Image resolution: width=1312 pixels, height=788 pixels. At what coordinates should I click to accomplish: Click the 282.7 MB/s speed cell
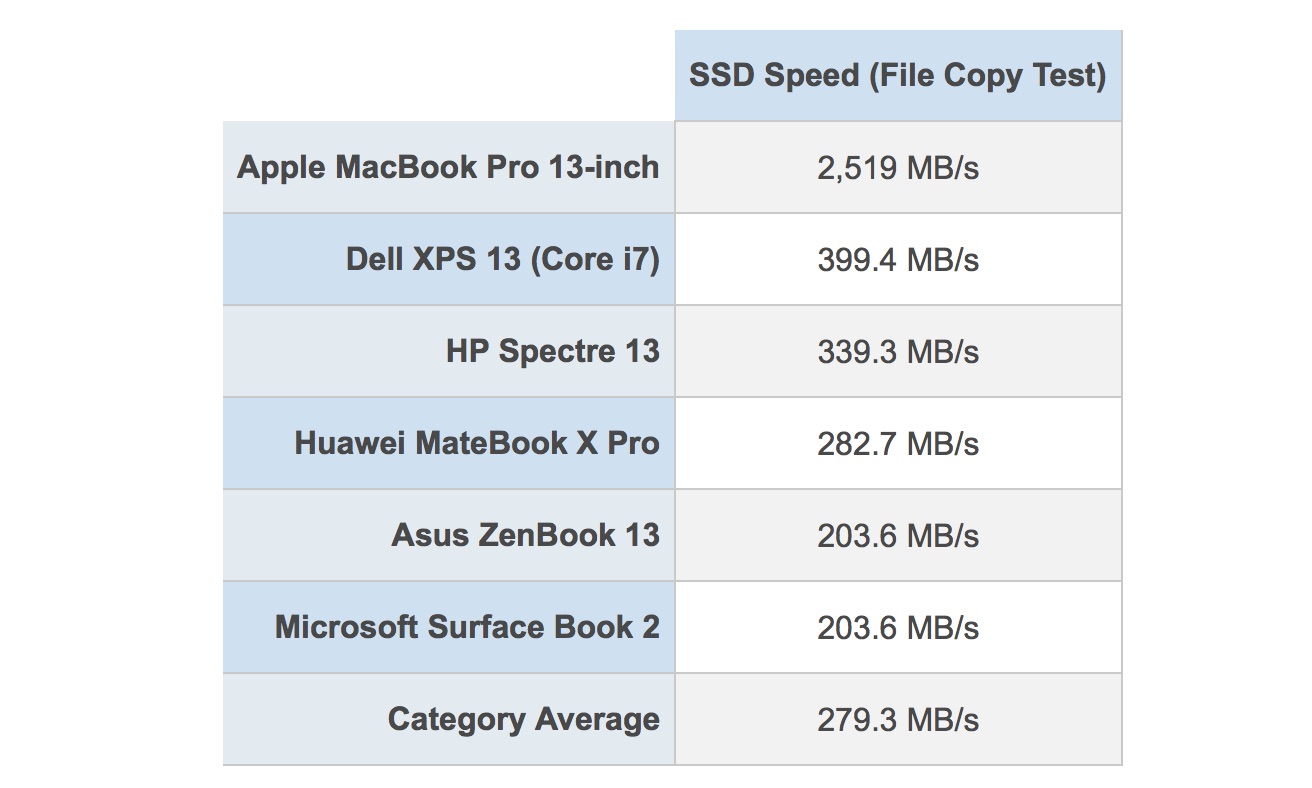897,444
